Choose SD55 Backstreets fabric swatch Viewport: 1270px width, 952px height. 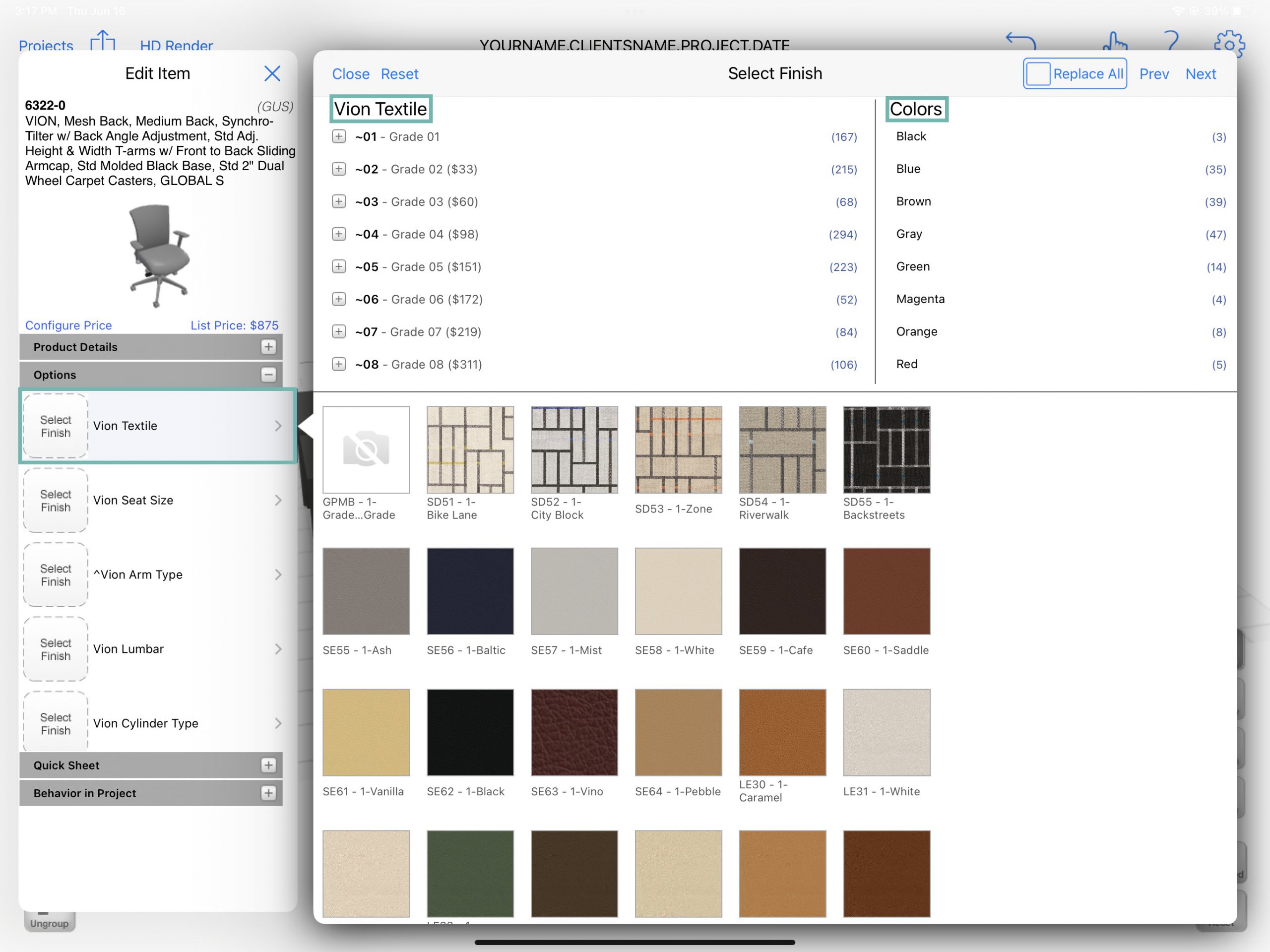887,450
